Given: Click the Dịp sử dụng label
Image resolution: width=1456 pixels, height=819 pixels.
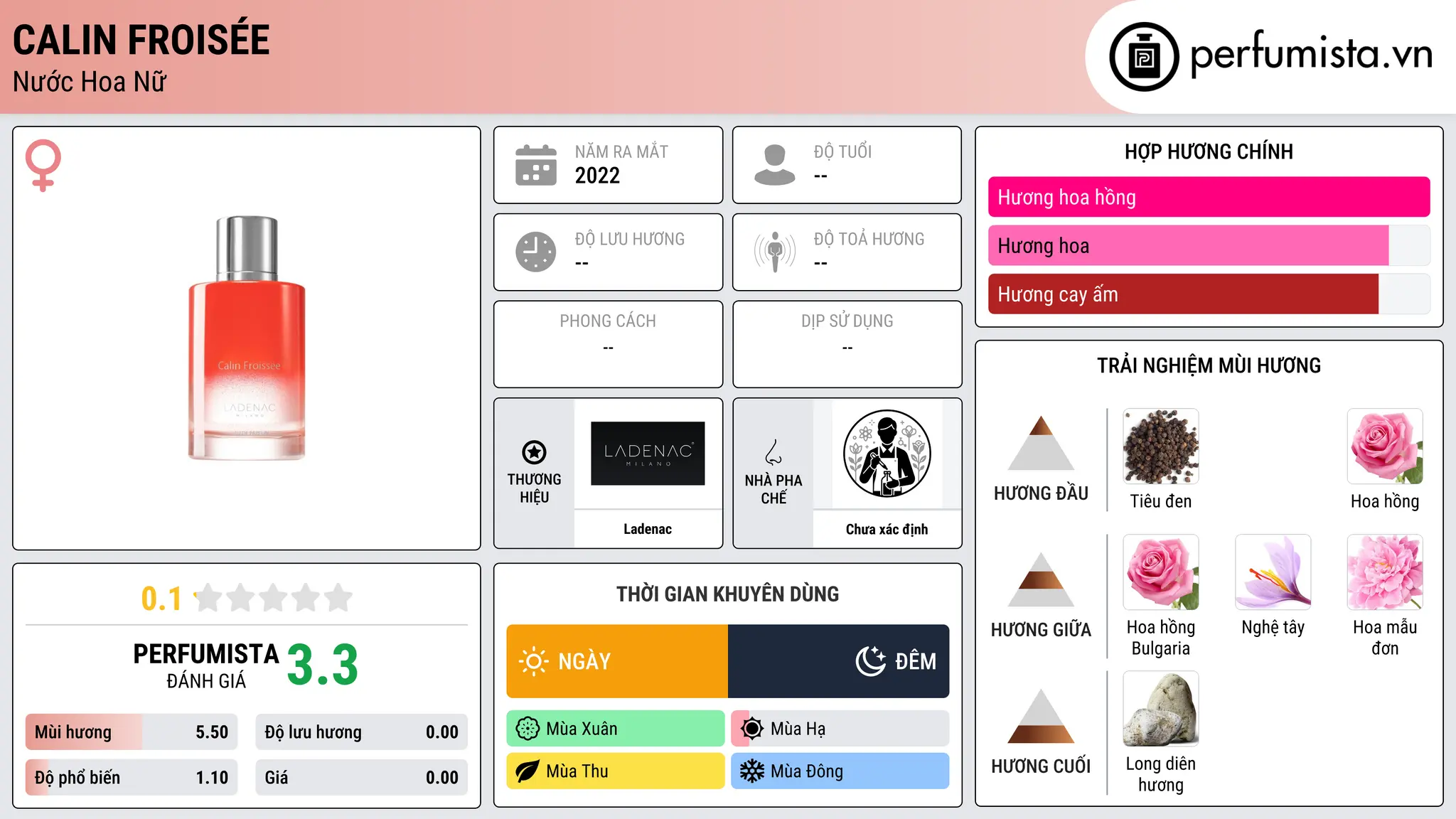Looking at the screenshot, I should [x=847, y=321].
